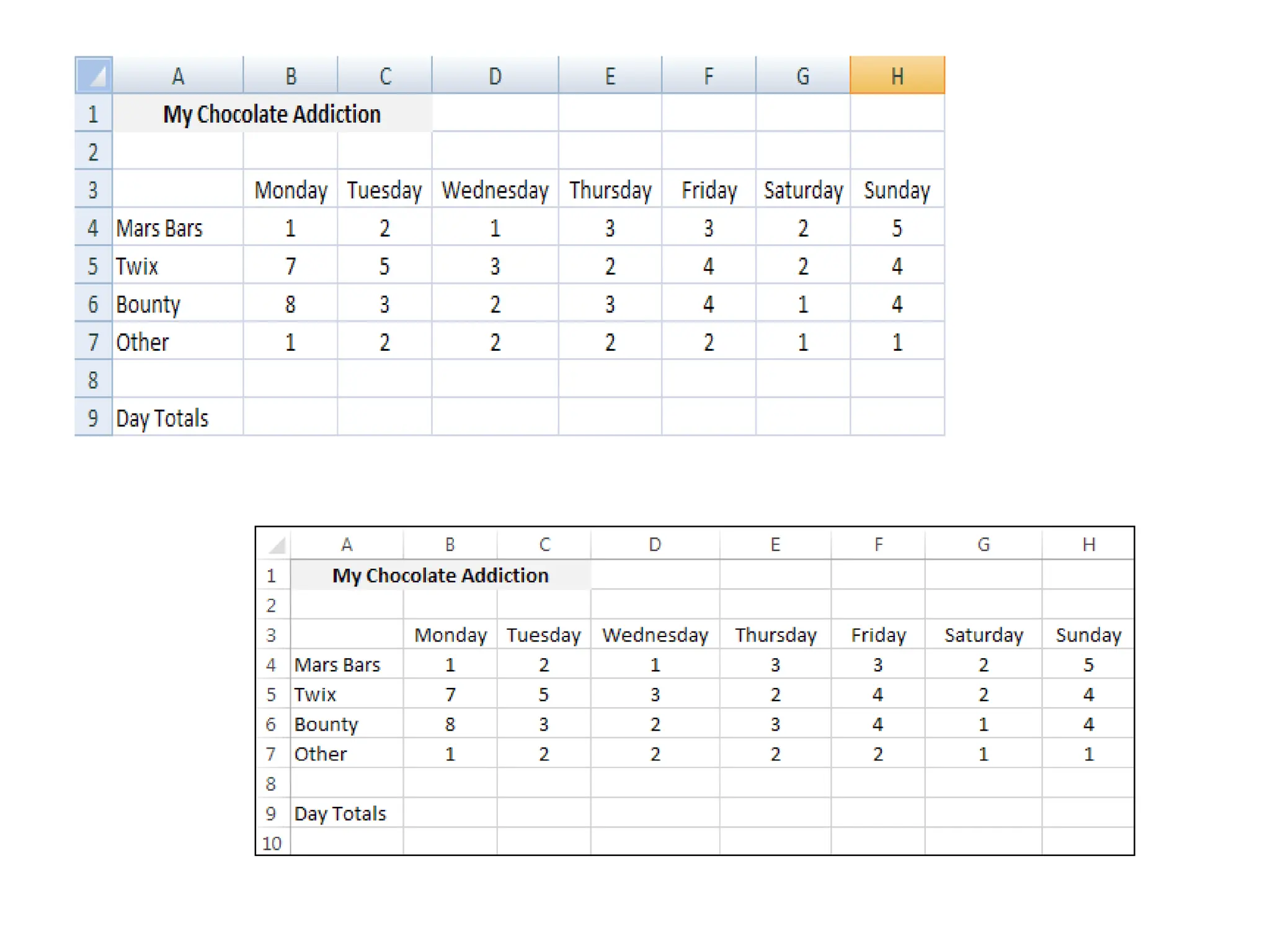The height and width of the screenshot is (952, 1270).
Task: Select empty Monday Day Totals cell in top sheet
Action: [290, 418]
